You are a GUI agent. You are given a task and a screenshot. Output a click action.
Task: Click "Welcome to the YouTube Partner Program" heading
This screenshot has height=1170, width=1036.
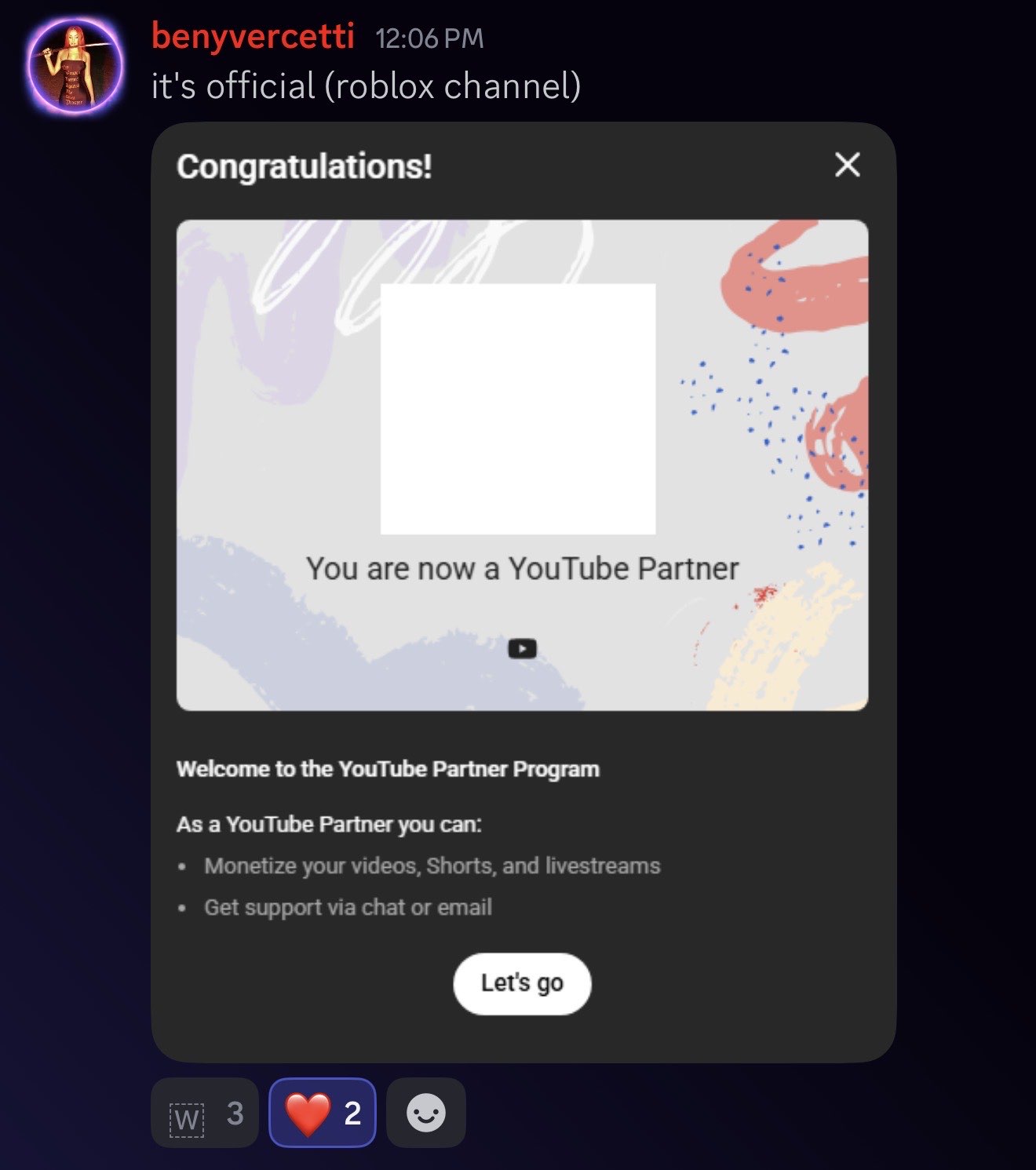click(x=388, y=769)
